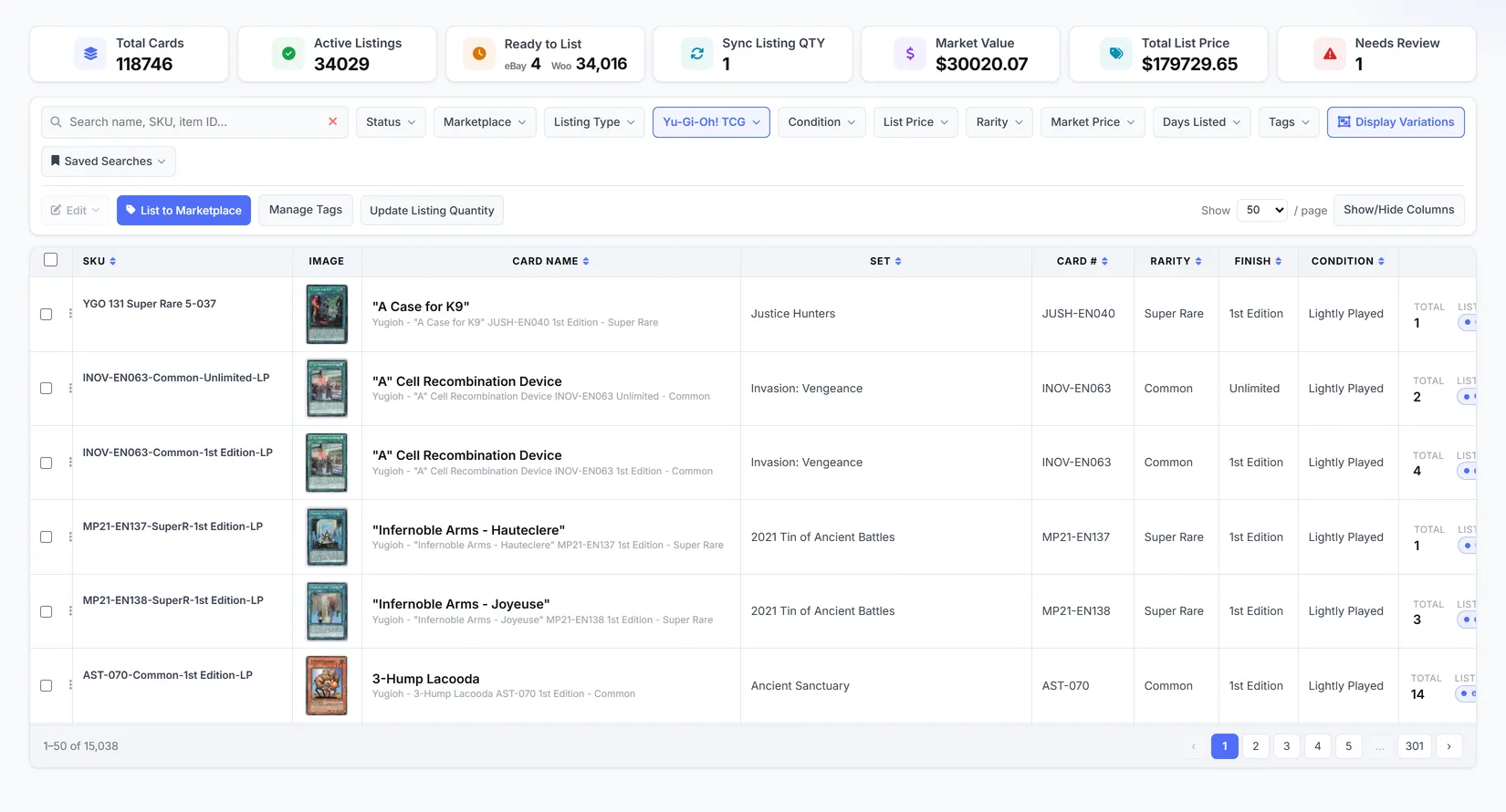The height and width of the screenshot is (812, 1506).
Task: Click the Total Cards stack icon
Action: coord(90,54)
